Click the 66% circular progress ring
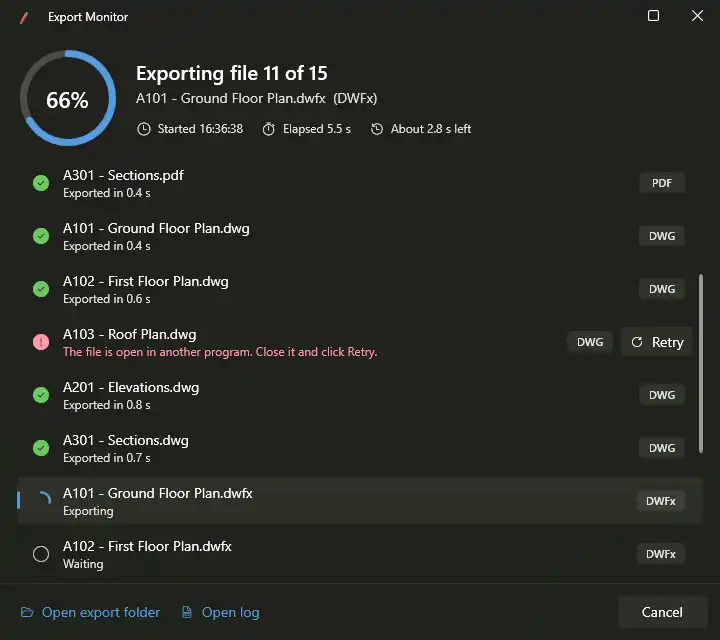The width and height of the screenshot is (720, 640). point(68,98)
